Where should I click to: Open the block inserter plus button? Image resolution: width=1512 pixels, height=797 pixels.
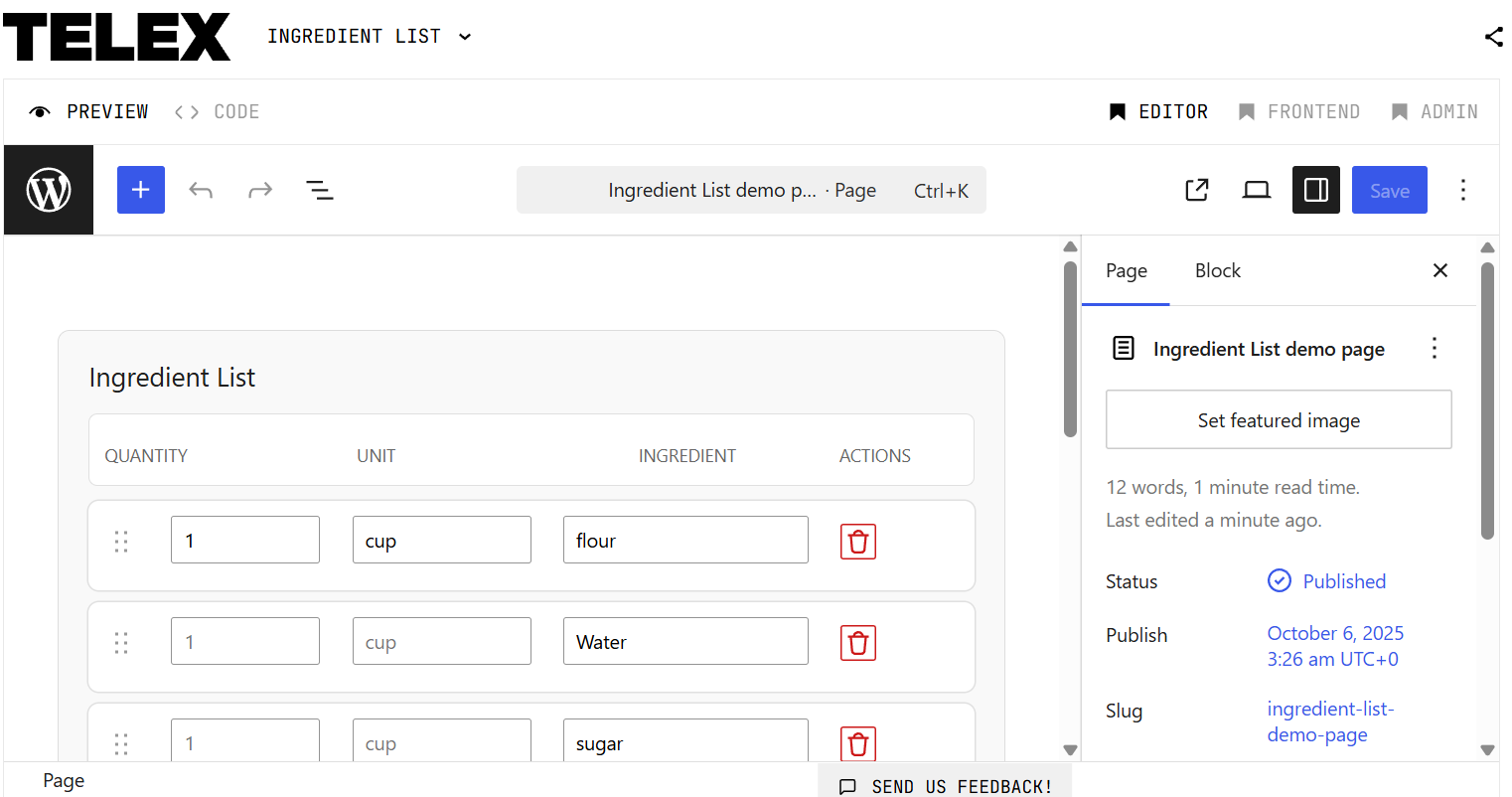pos(141,190)
